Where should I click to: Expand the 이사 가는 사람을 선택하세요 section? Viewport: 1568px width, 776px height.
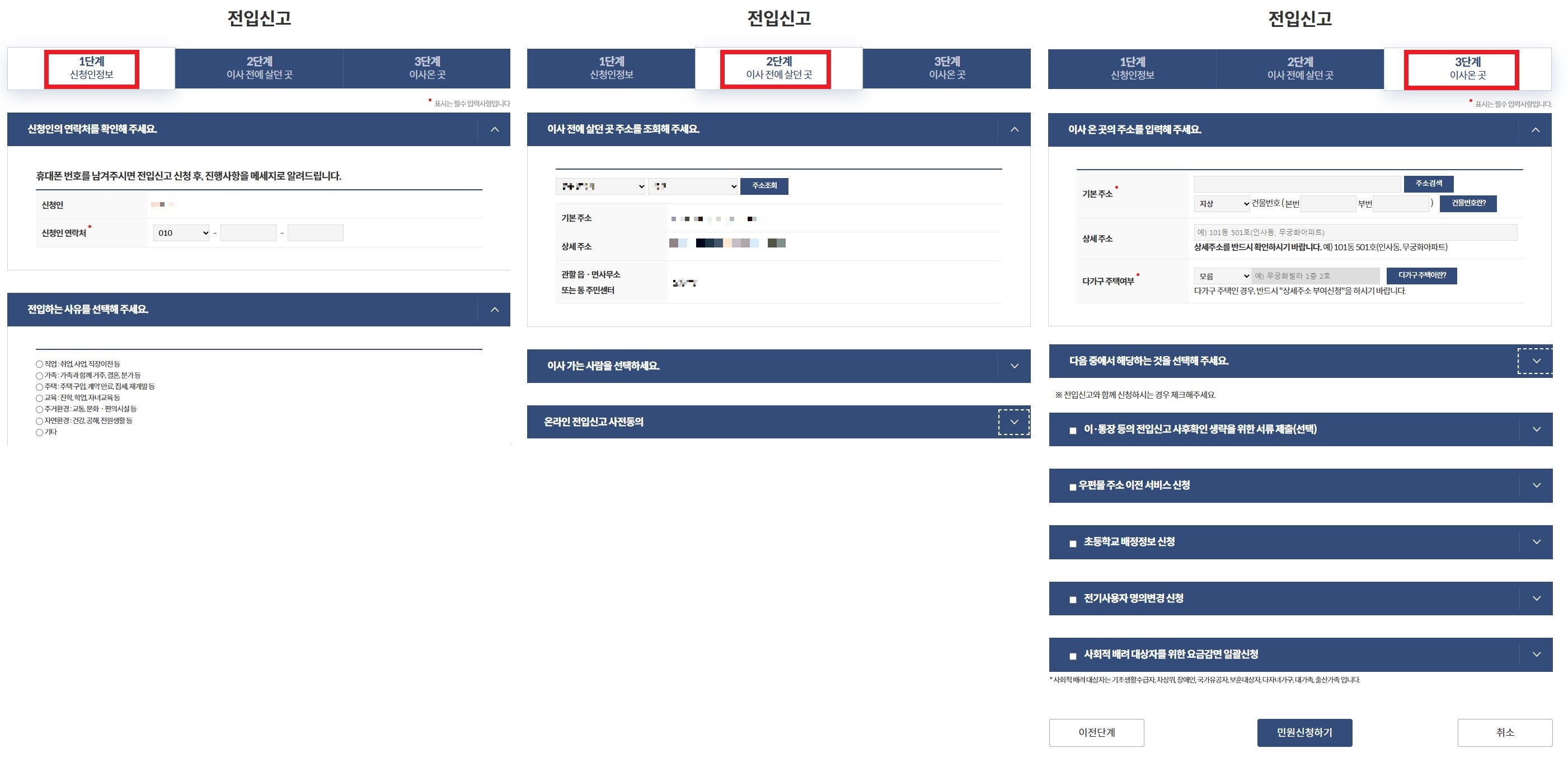tap(1014, 366)
